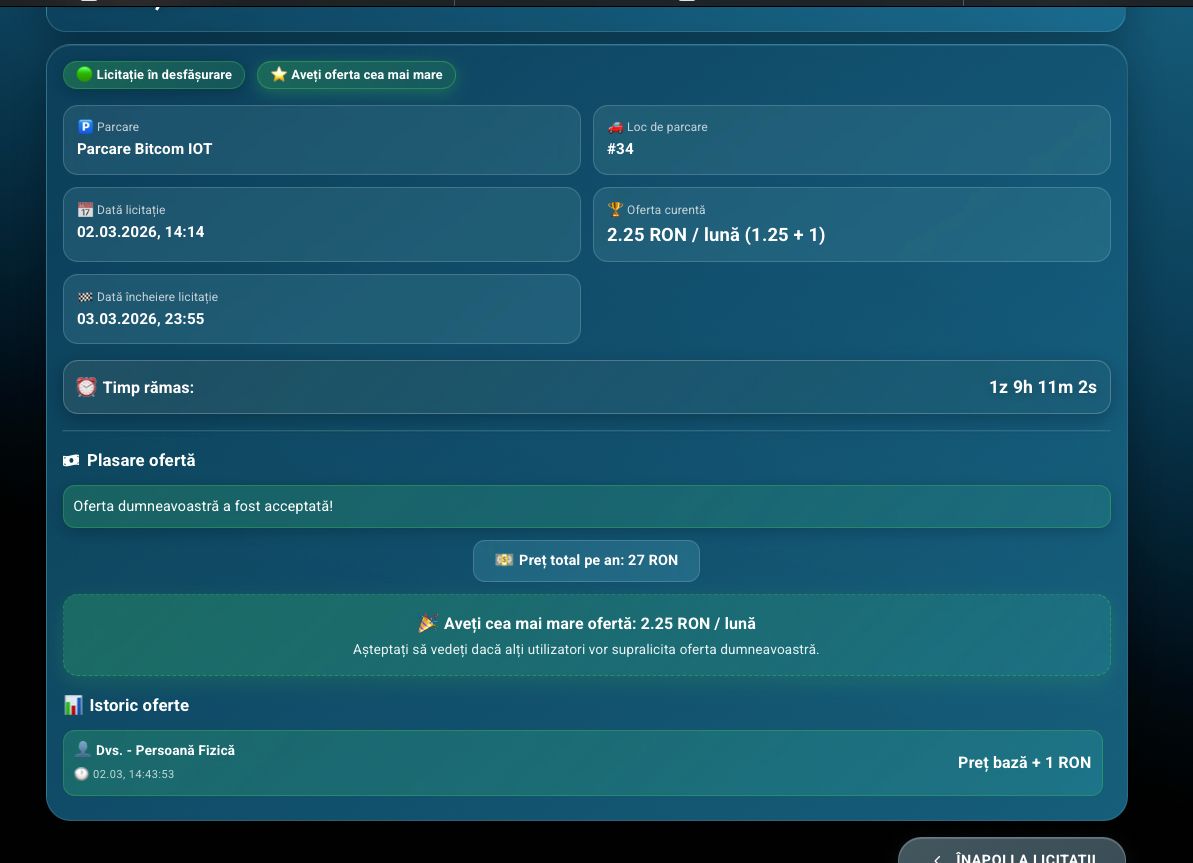Click the car icon beside Loc de parcare
The height and width of the screenshot is (863, 1193).
615,127
